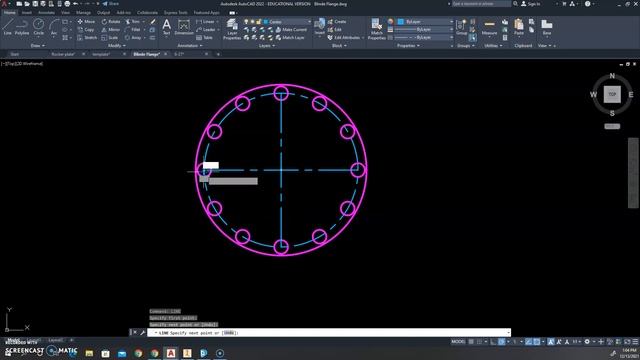Expand the Annotation panel
This screenshot has width=640, height=360.
(190, 46)
